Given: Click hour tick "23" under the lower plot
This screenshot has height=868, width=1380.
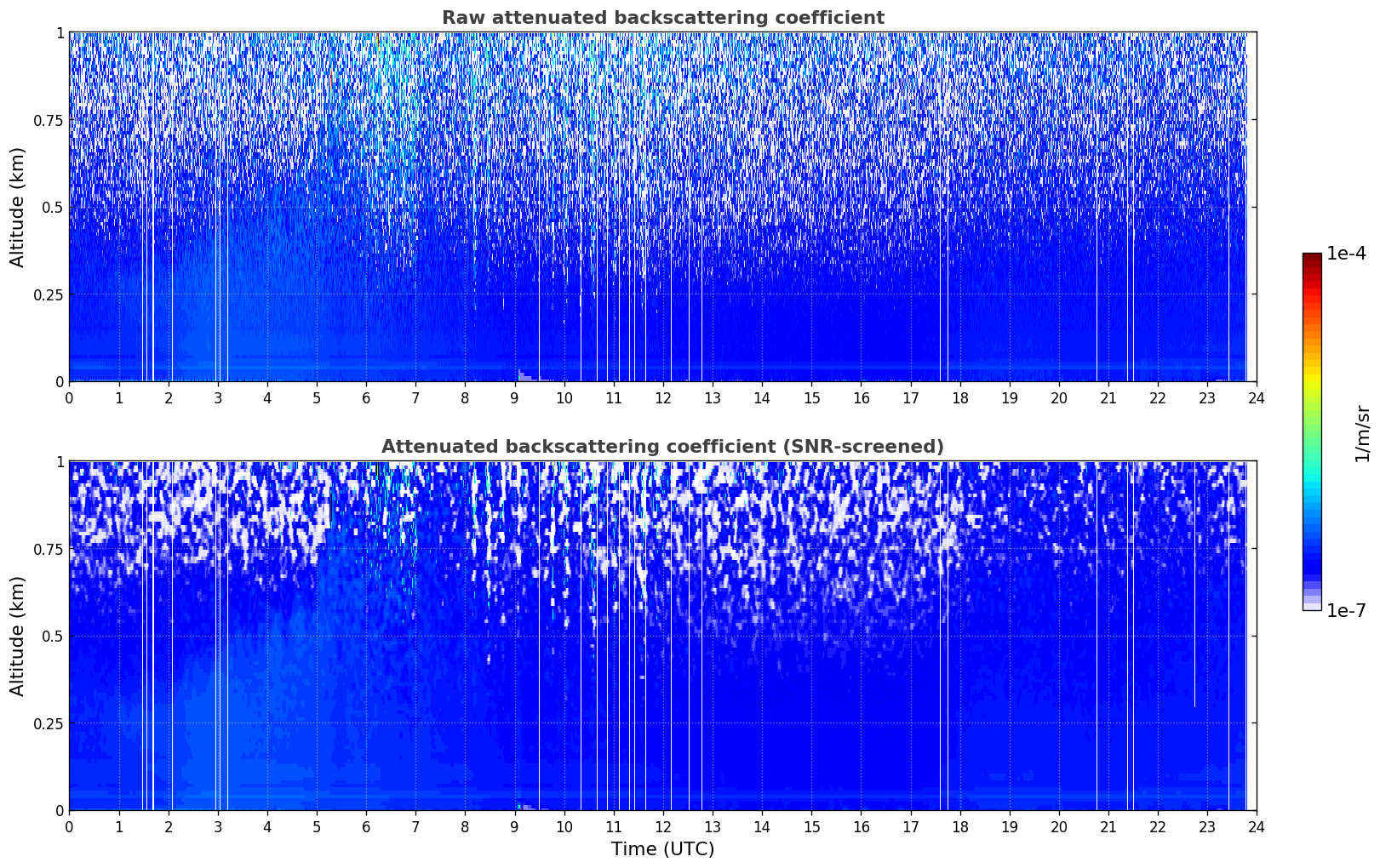Looking at the screenshot, I should click(1207, 826).
